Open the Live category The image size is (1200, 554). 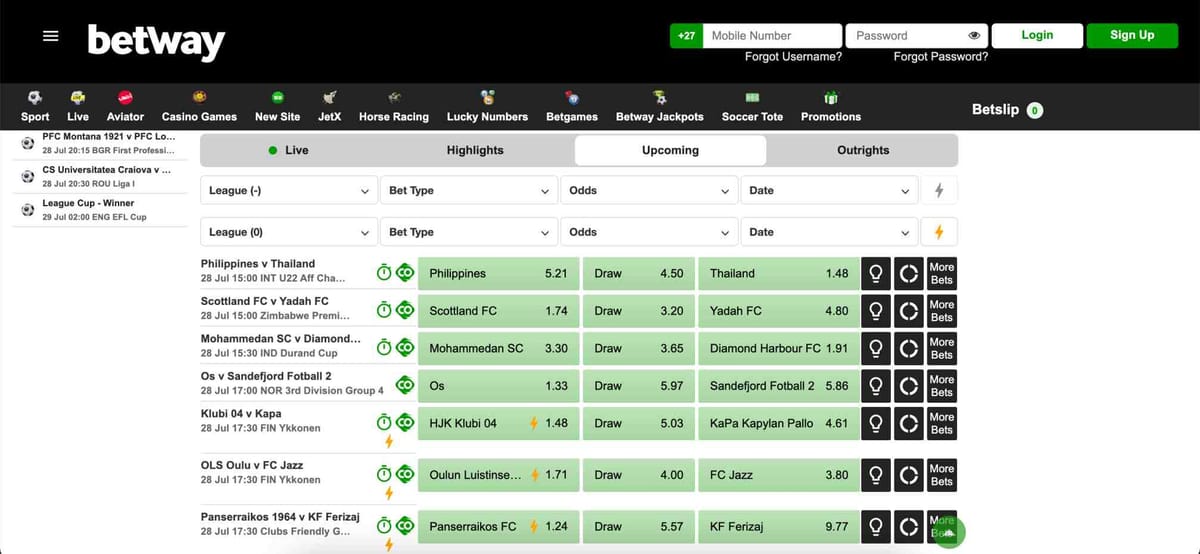(x=78, y=107)
